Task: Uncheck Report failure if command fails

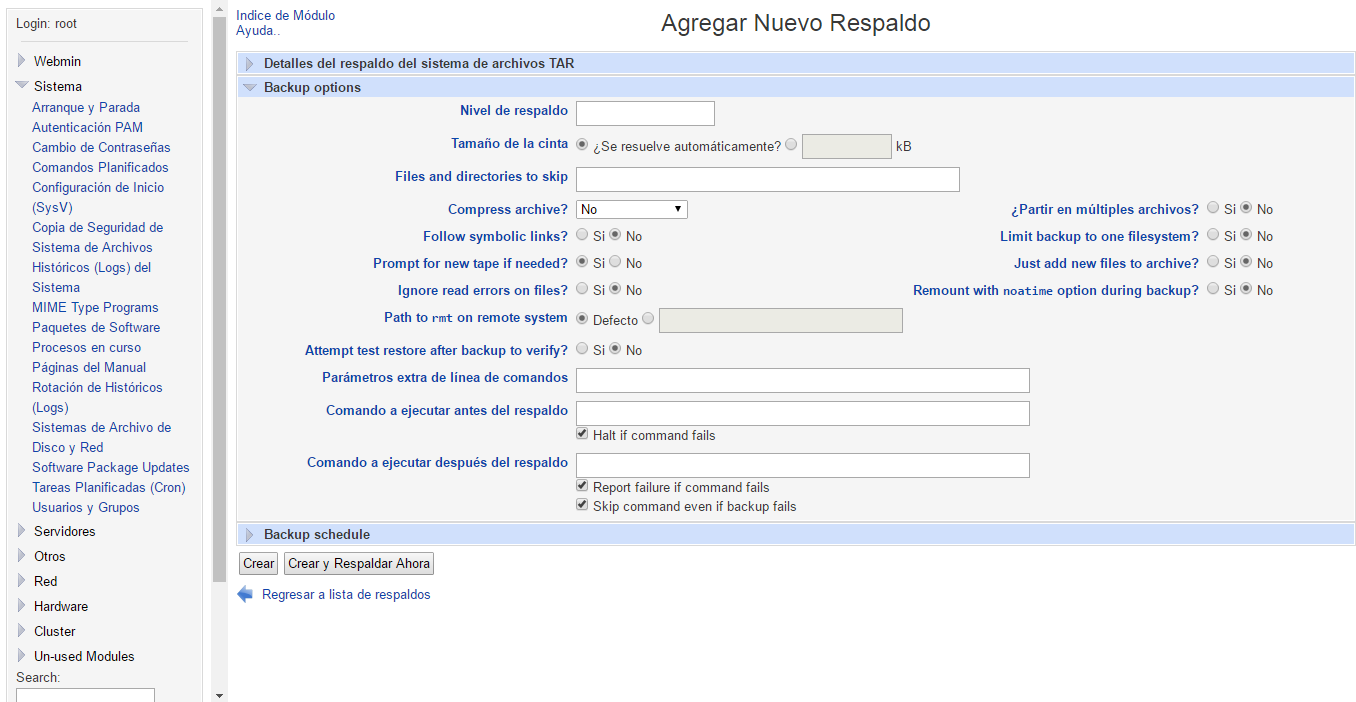Action: [x=583, y=487]
